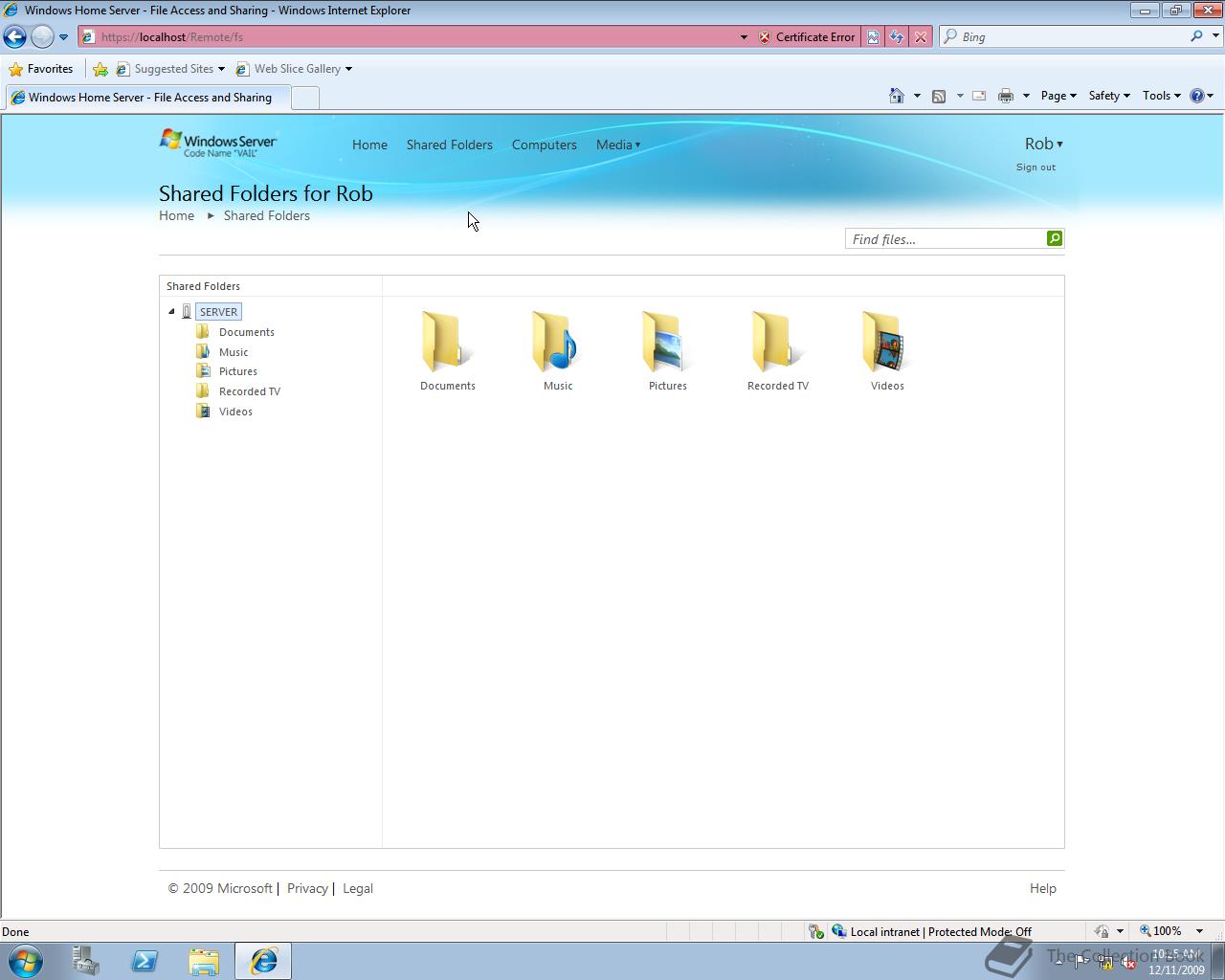Open the address bar history dropdown
The image size is (1225, 980).
[x=744, y=36]
